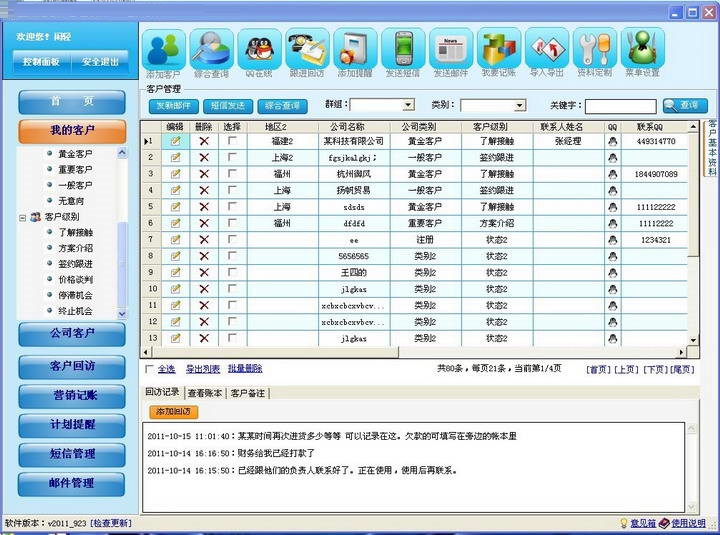Toggle the 全选 select-all checkbox
This screenshot has height=535, width=720.
(x=149, y=369)
